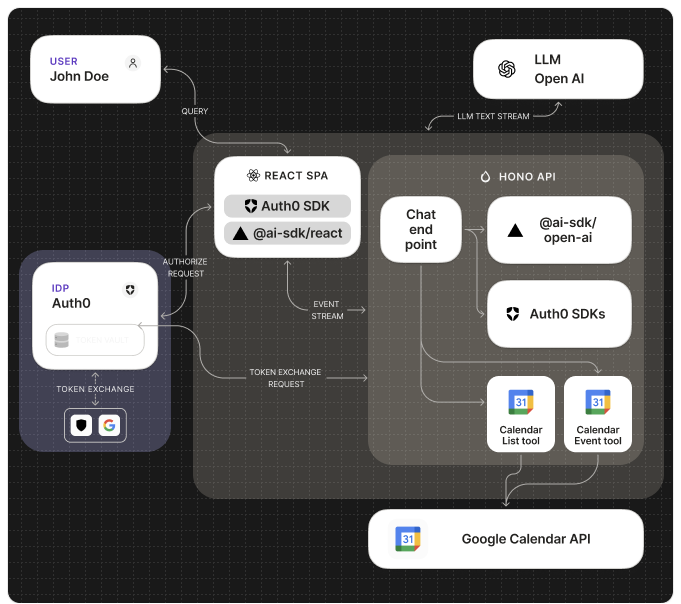Image resolution: width=681 pixels, height=604 pixels.
Task: Click the Google Calendar API text
Action: [x=526, y=539]
